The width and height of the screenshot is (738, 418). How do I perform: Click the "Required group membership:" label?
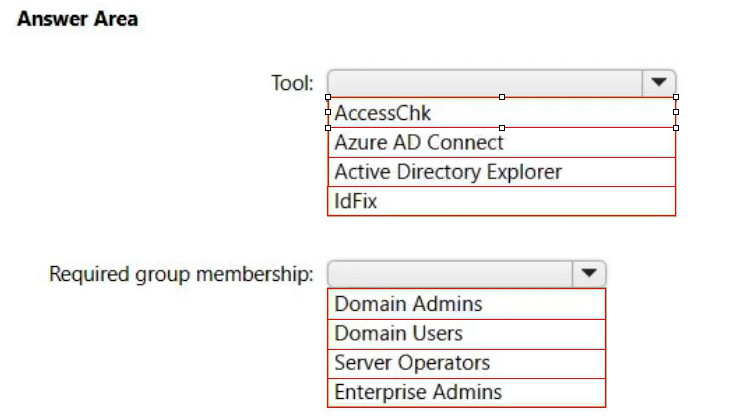[x=181, y=273]
